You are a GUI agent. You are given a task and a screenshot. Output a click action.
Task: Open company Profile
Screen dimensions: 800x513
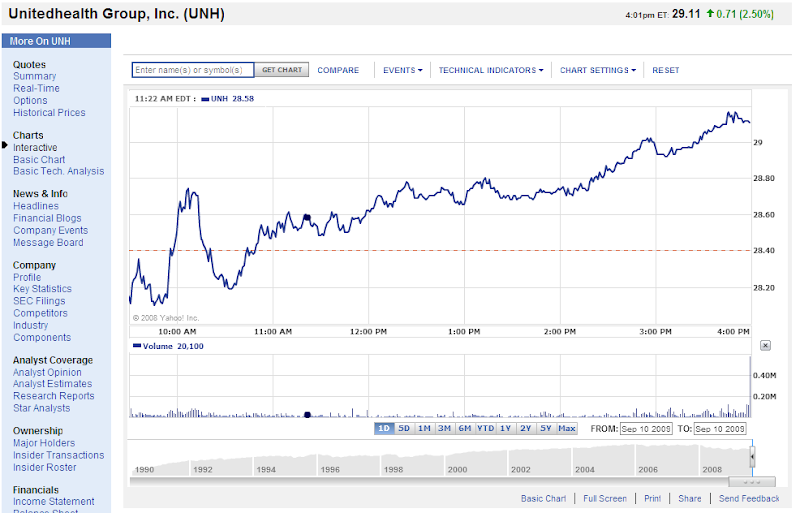coord(27,277)
